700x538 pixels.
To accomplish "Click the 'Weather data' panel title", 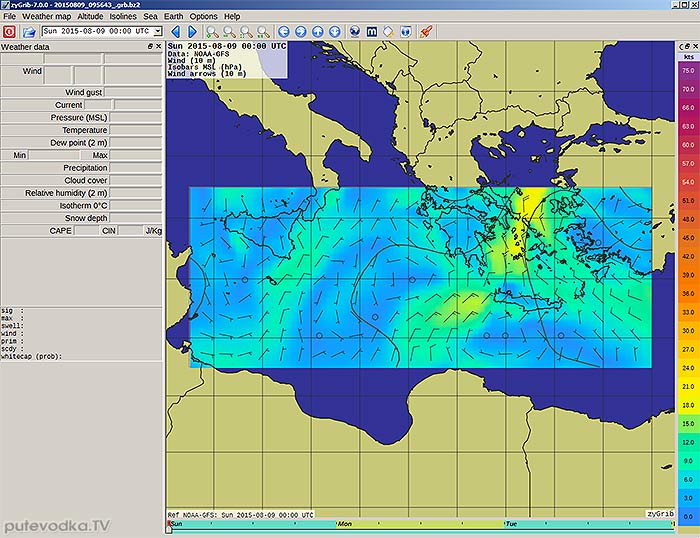I will (x=25, y=47).
